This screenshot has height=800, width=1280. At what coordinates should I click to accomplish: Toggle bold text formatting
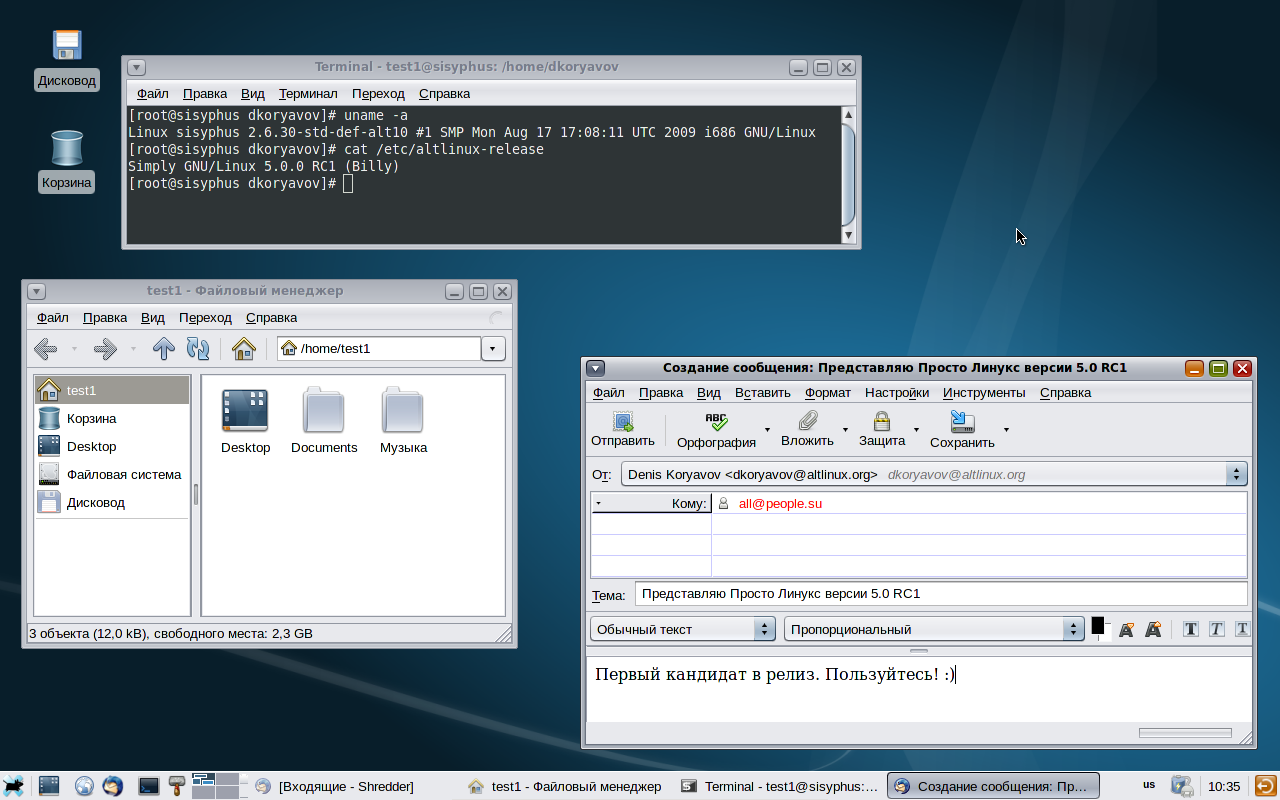point(1191,629)
